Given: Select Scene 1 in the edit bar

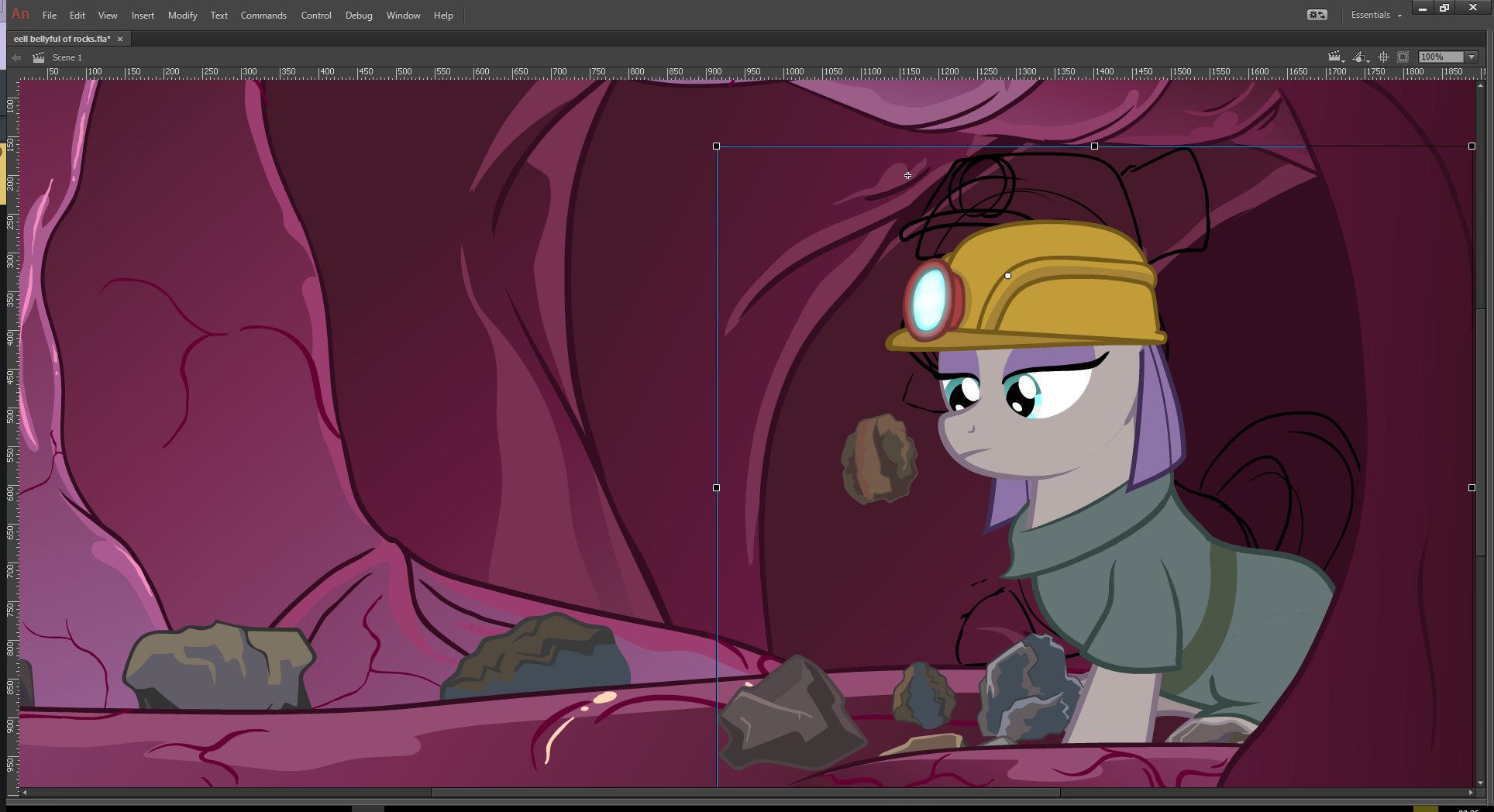Looking at the screenshot, I should pyautogui.click(x=67, y=57).
